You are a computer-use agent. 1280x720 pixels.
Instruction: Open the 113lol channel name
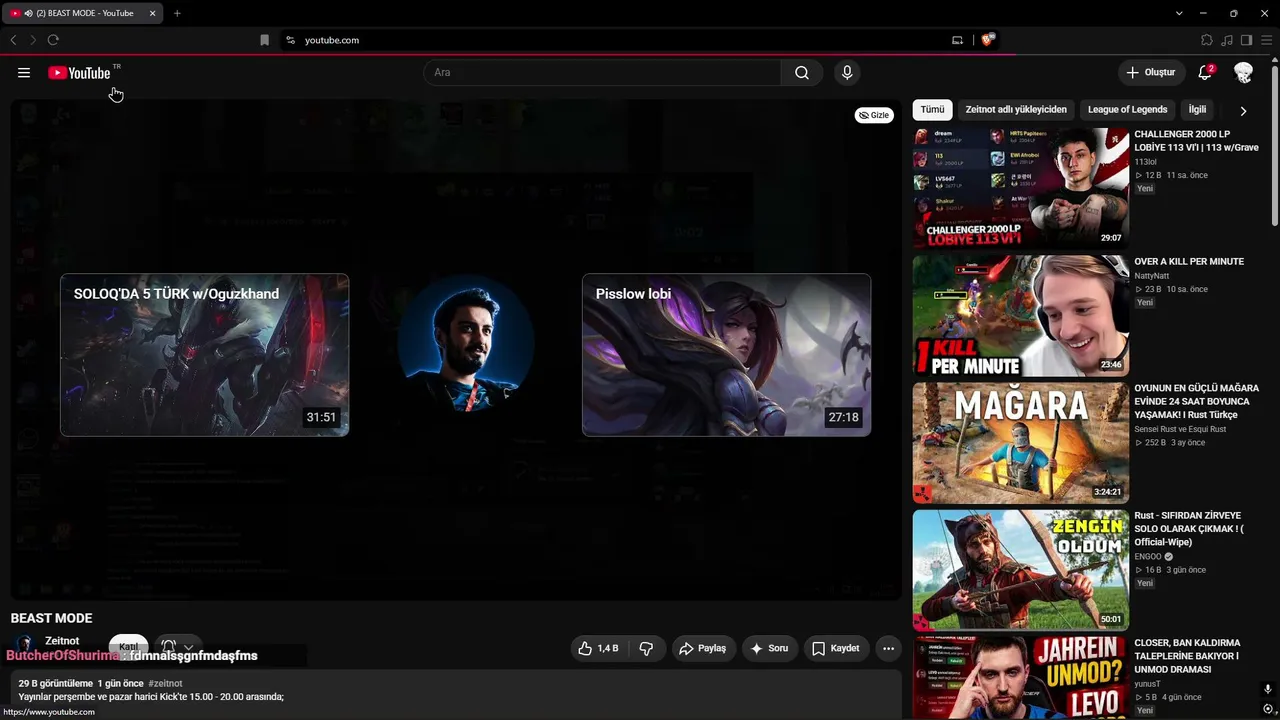pyautogui.click(x=1145, y=162)
